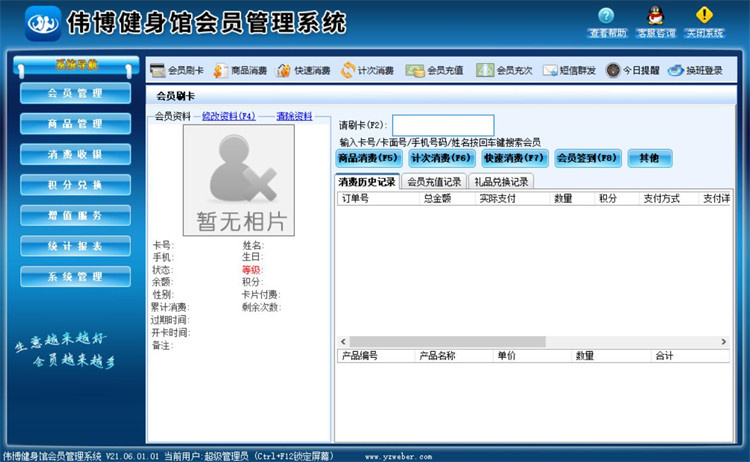Screen dimensions: 750x462
Task: Switch to the 礼品兑换记录 tab
Action: click(501, 182)
